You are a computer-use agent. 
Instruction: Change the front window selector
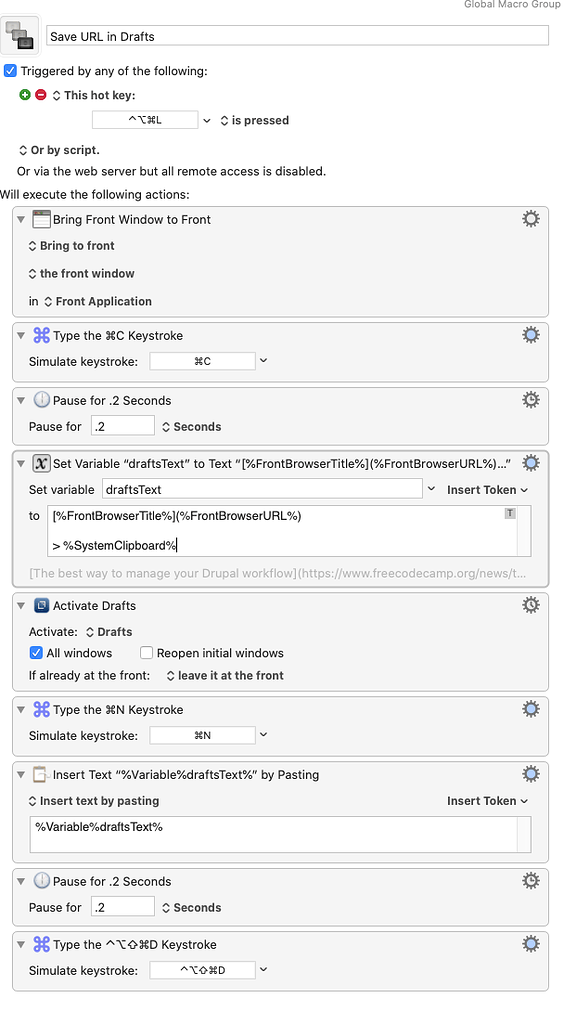coord(81,274)
